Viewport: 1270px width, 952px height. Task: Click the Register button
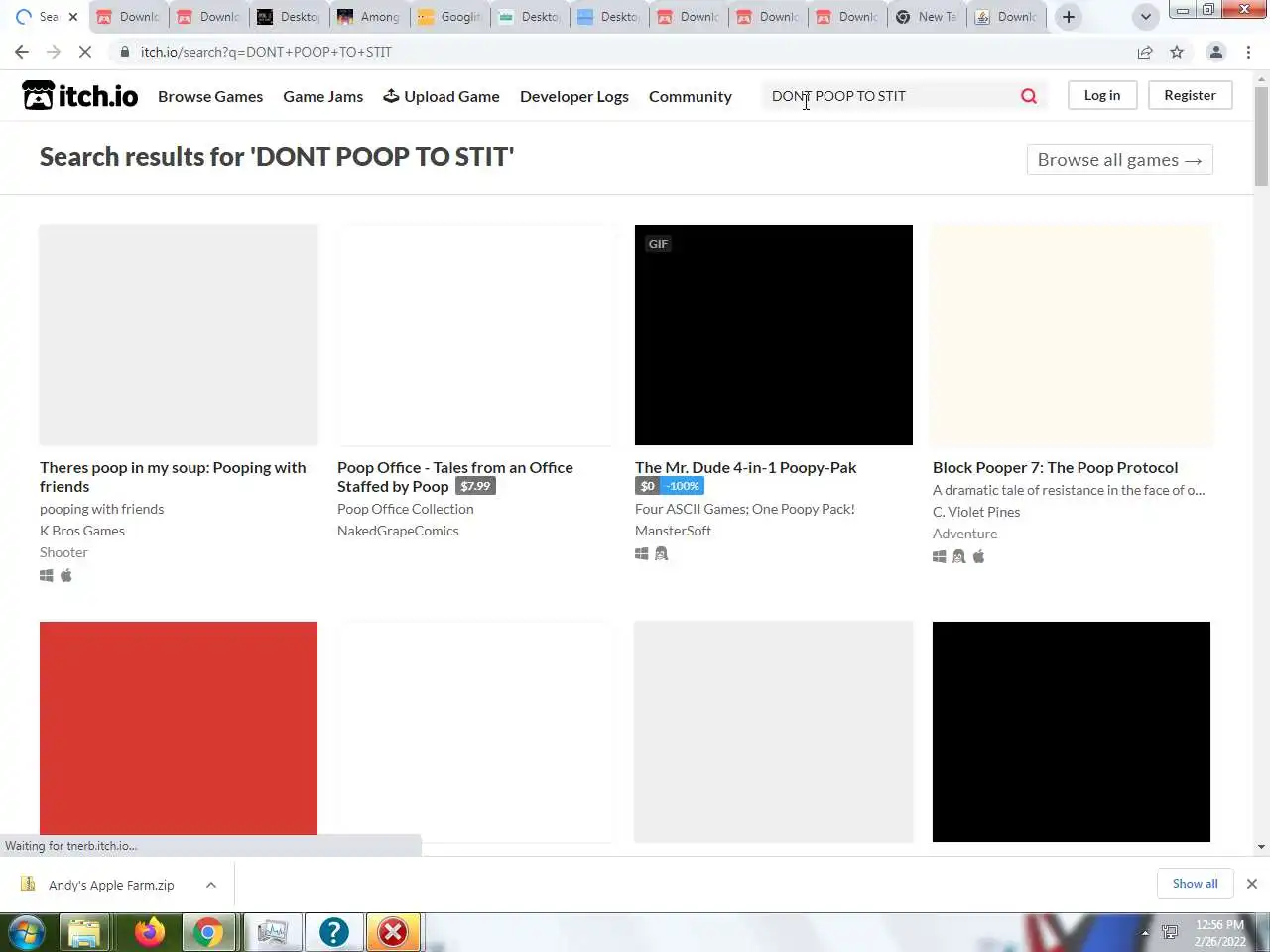click(1190, 95)
